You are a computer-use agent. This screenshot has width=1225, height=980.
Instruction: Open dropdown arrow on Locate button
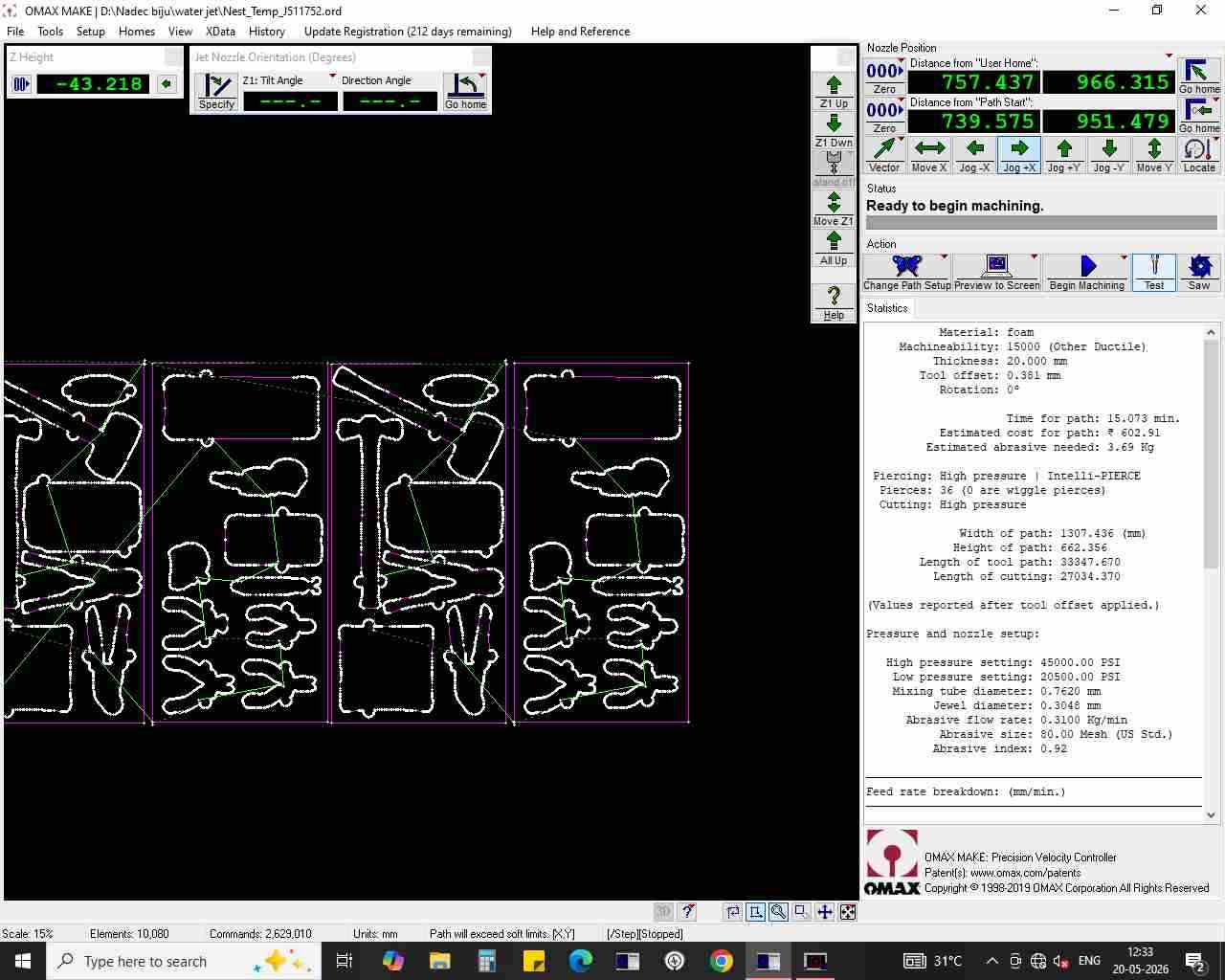(1215, 141)
